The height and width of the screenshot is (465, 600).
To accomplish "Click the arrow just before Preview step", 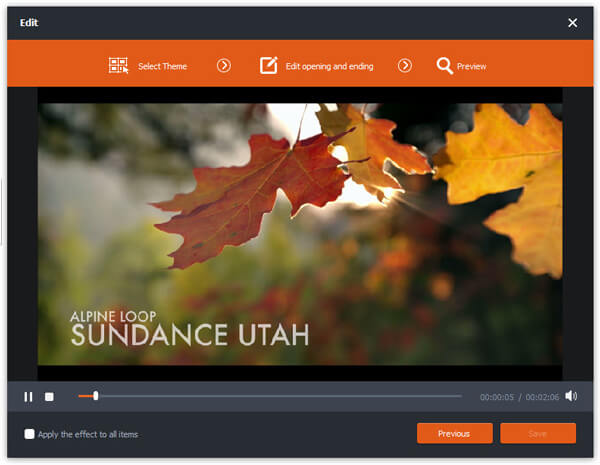I will (x=405, y=66).
